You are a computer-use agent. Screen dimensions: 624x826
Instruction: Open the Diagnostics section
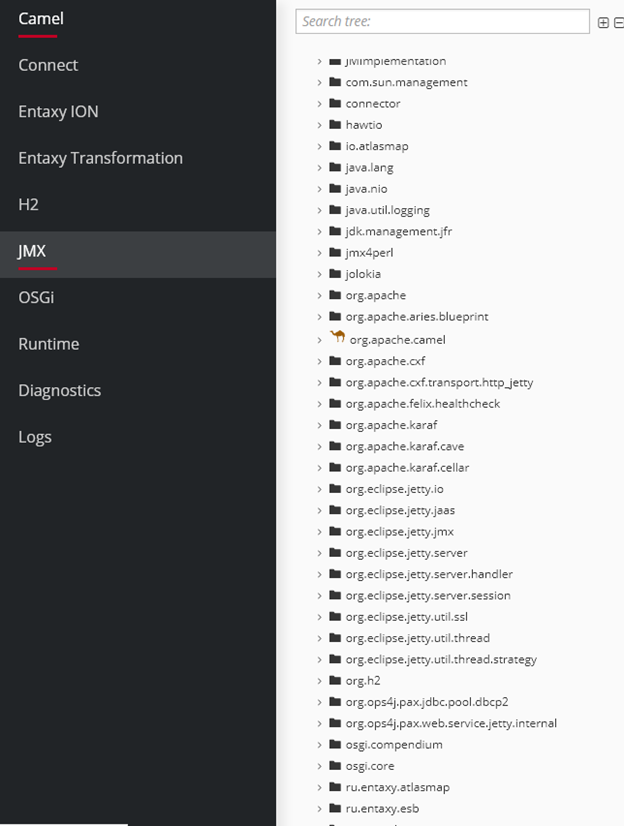click(59, 390)
